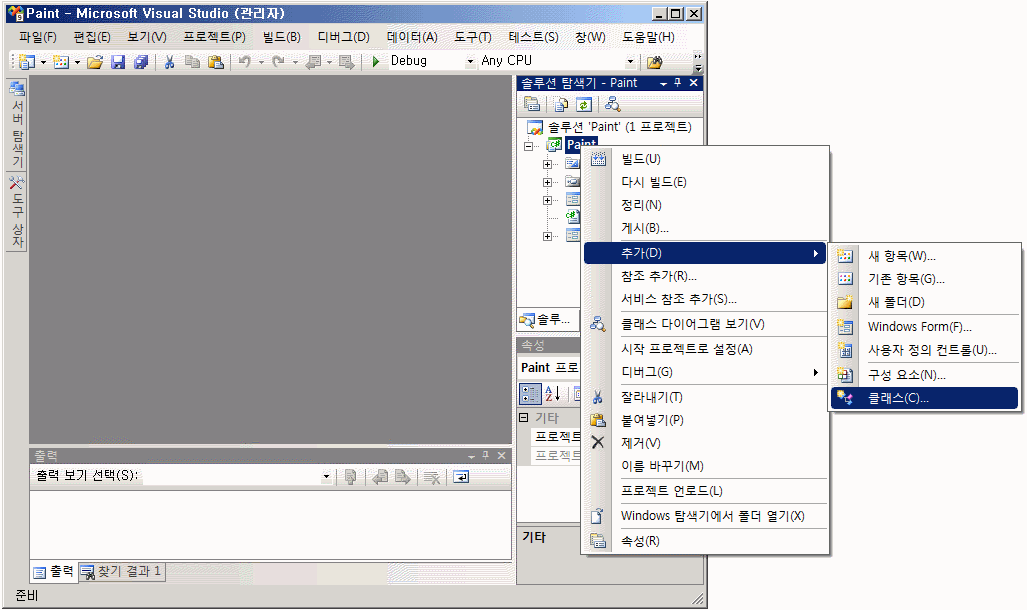Click Clear All icon in output toolbar

point(431,478)
